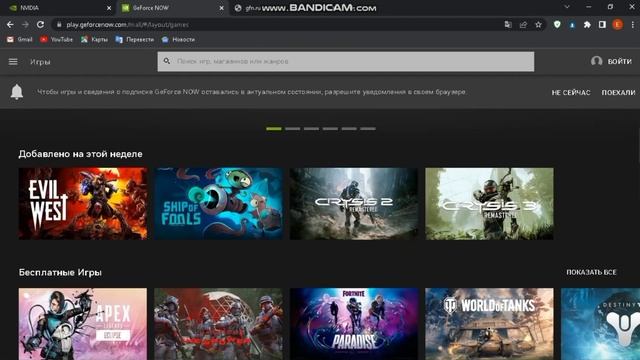Click the Бесплатные Игры heading
Screen dimensions: 640x360
(x=60, y=272)
